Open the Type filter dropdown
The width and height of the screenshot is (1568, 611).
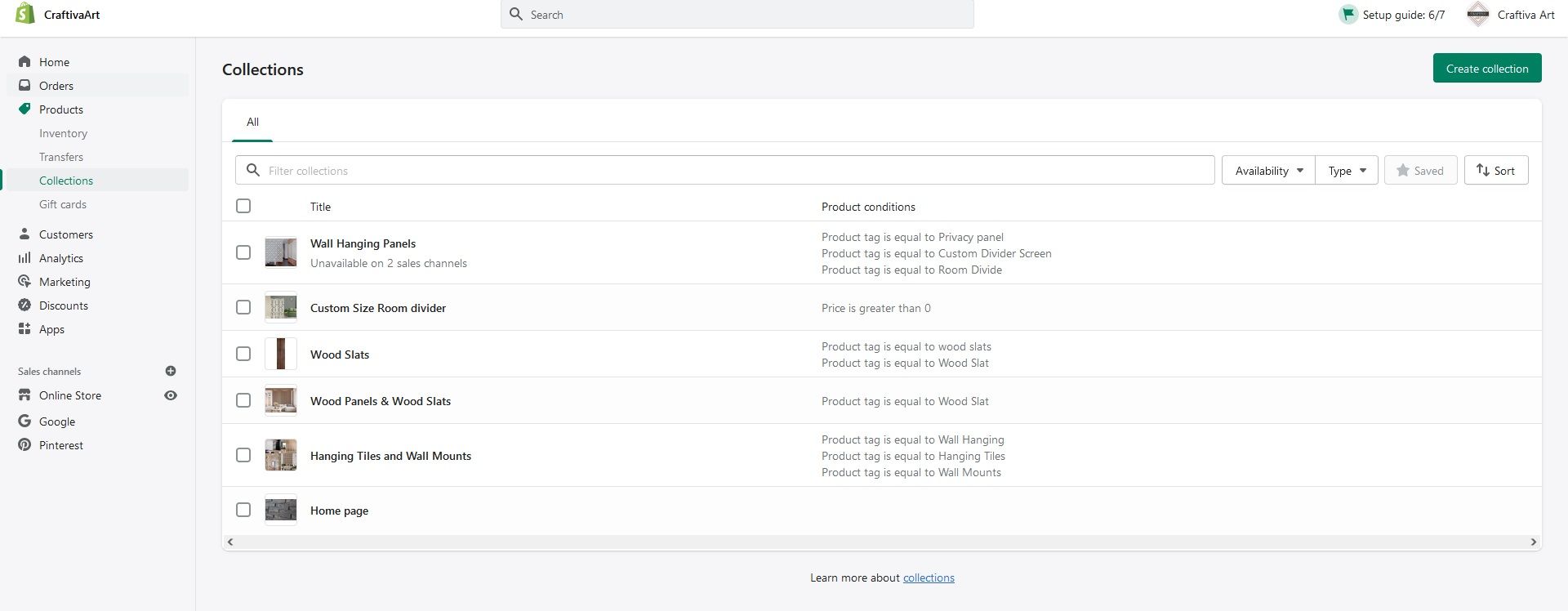[x=1347, y=171]
